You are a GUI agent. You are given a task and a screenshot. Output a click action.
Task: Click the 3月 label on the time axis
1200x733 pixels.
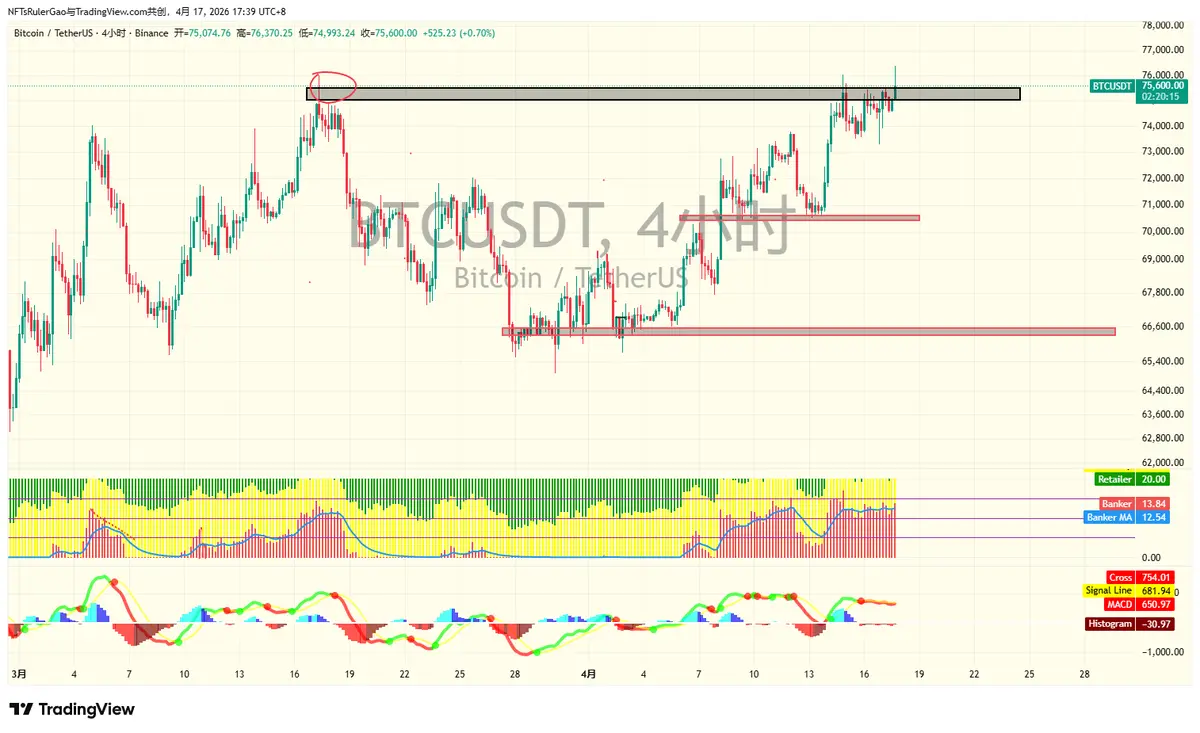(x=17, y=675)
